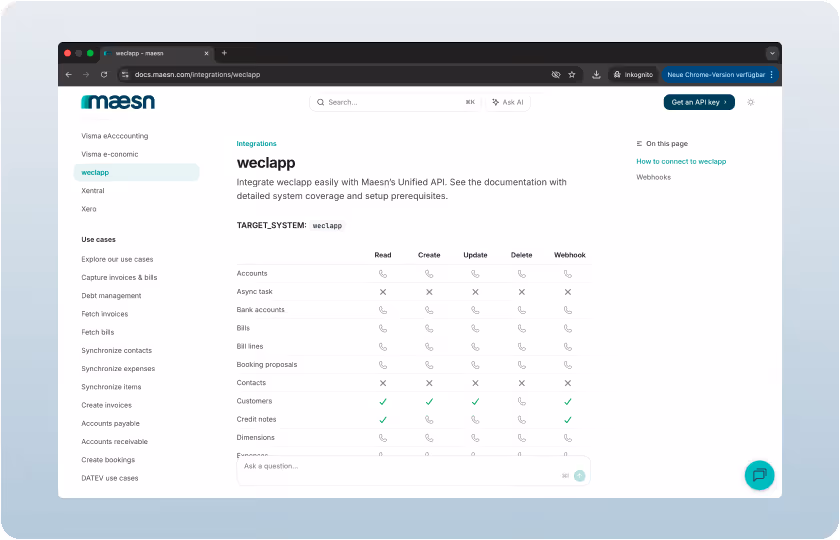Image resolution: width=840 pixels, height=540 pixels.
Task: Open the chat widget bubble
Action: click(x=760, y=475)
